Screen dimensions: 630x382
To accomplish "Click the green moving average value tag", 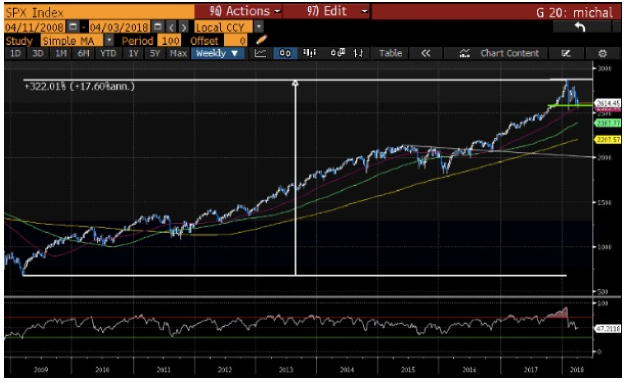I will click(608, 123).
